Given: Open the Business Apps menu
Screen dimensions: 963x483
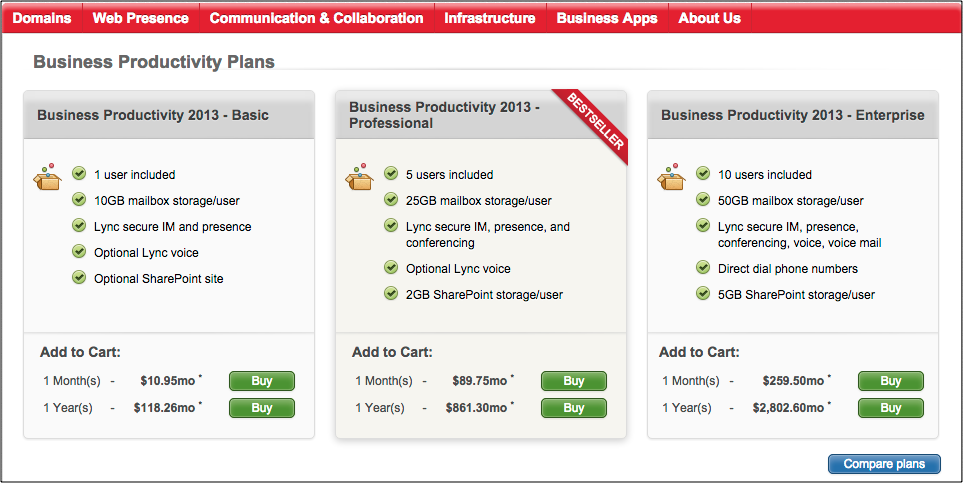Looking at the screenshot, I should click(x=607, y=18).
